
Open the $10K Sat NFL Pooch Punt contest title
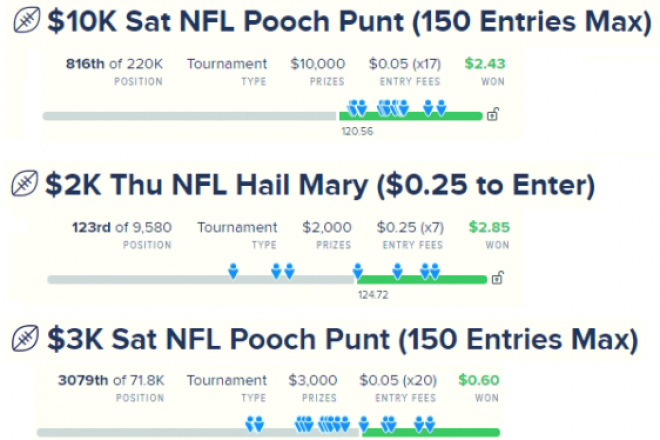click(x=349, y=21)
